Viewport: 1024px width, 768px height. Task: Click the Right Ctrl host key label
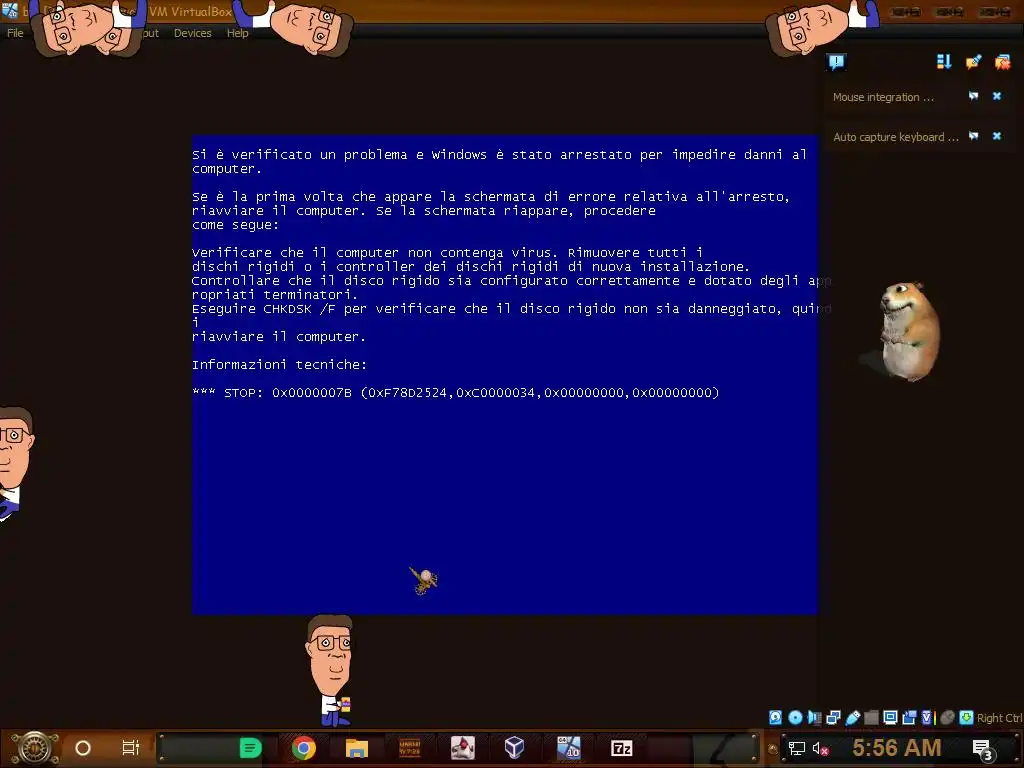pyautogui.click(x=999, y=718)
